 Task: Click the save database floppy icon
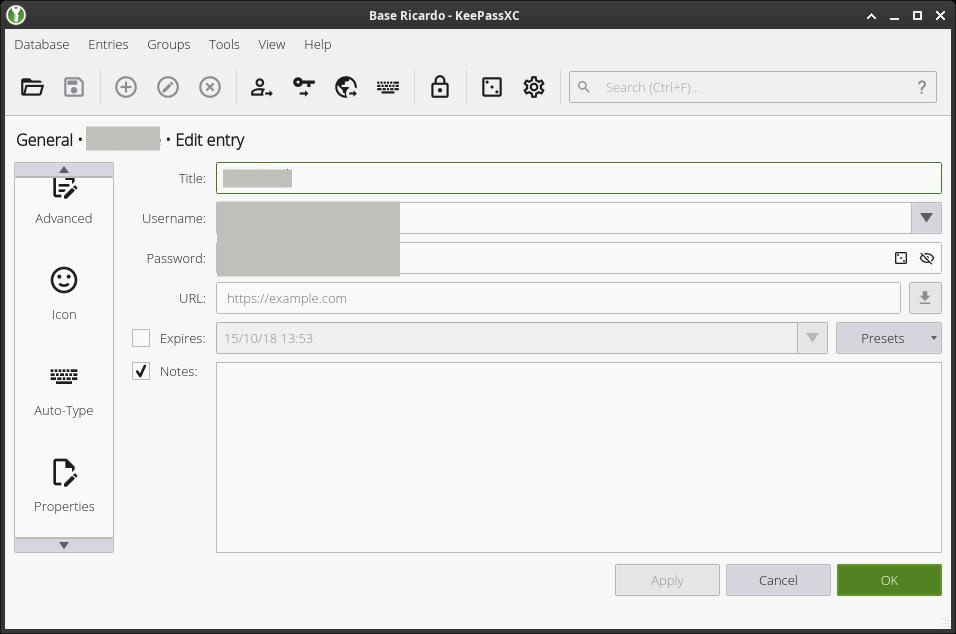point(74,87)
